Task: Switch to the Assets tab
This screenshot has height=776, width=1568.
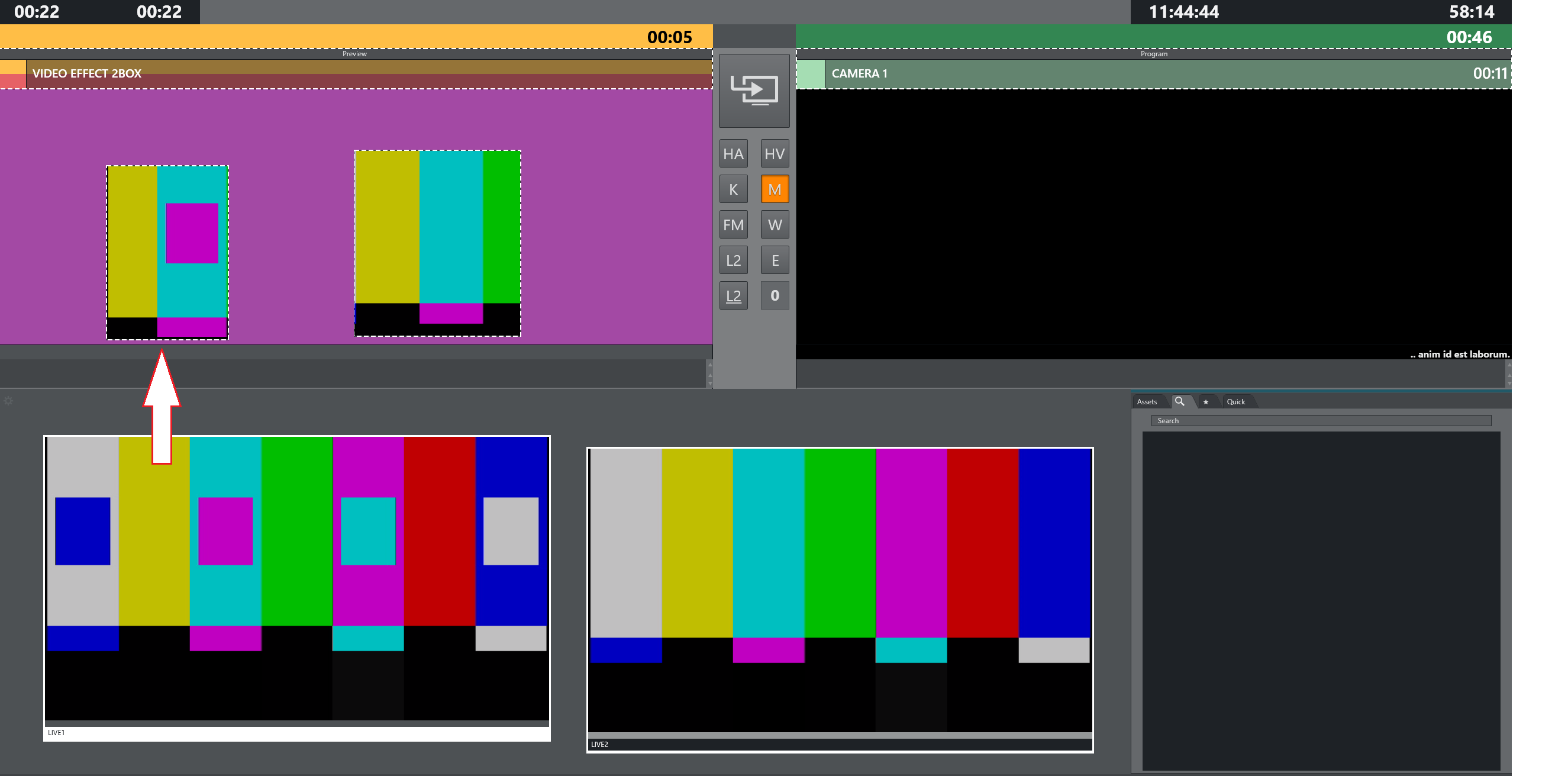Action: (1147, 401)
